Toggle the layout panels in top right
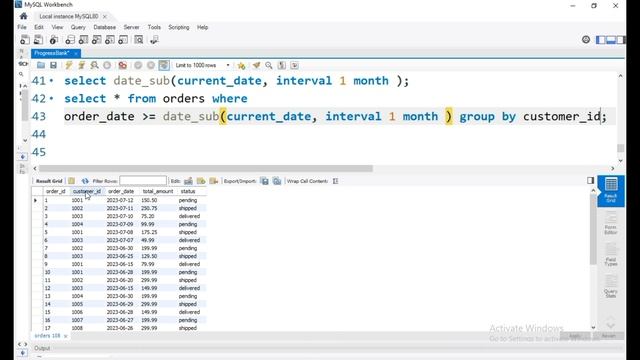 (x=610, y=40)
